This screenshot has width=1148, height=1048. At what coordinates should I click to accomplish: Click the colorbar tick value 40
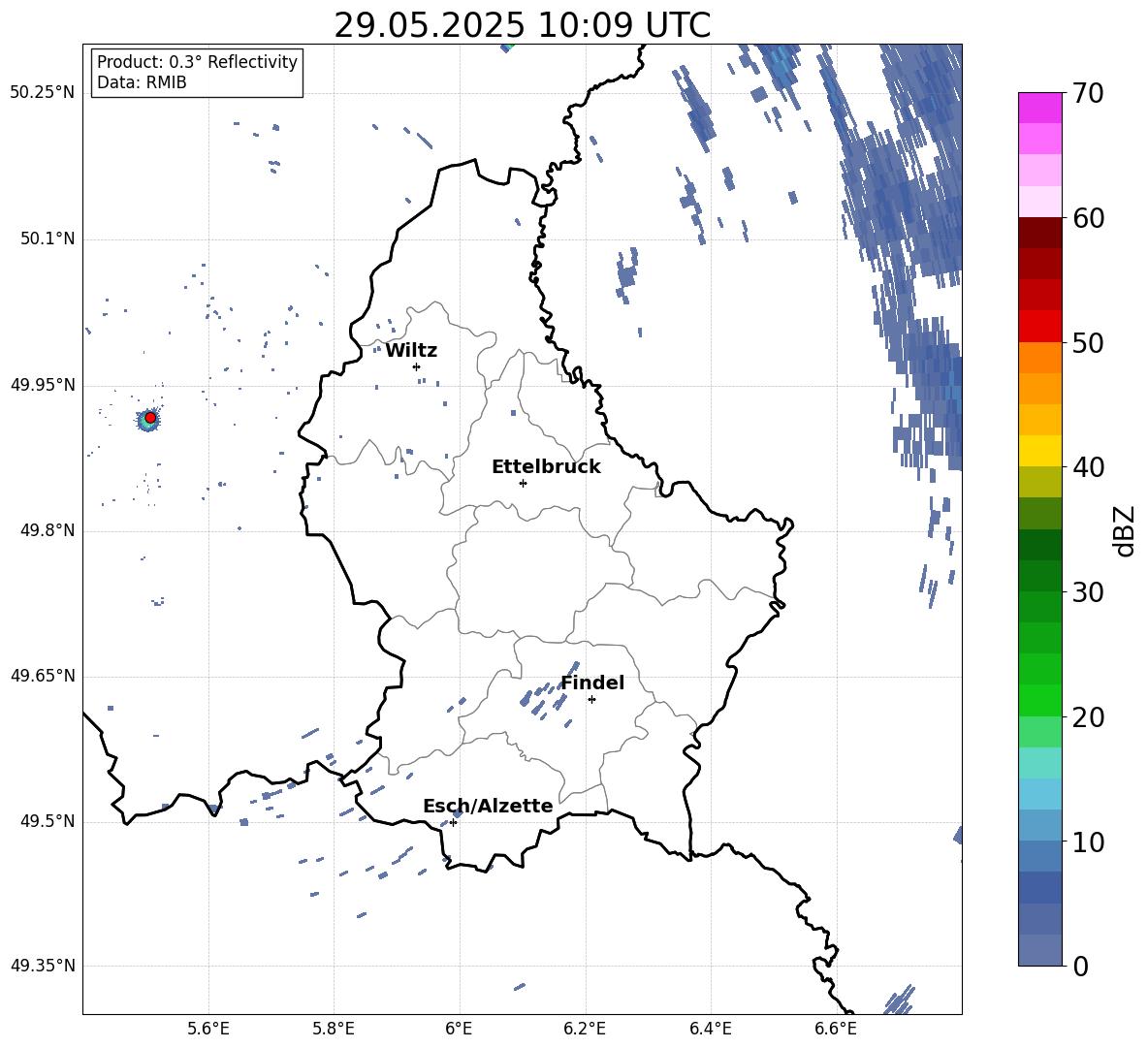click(x=1088, y=467)
